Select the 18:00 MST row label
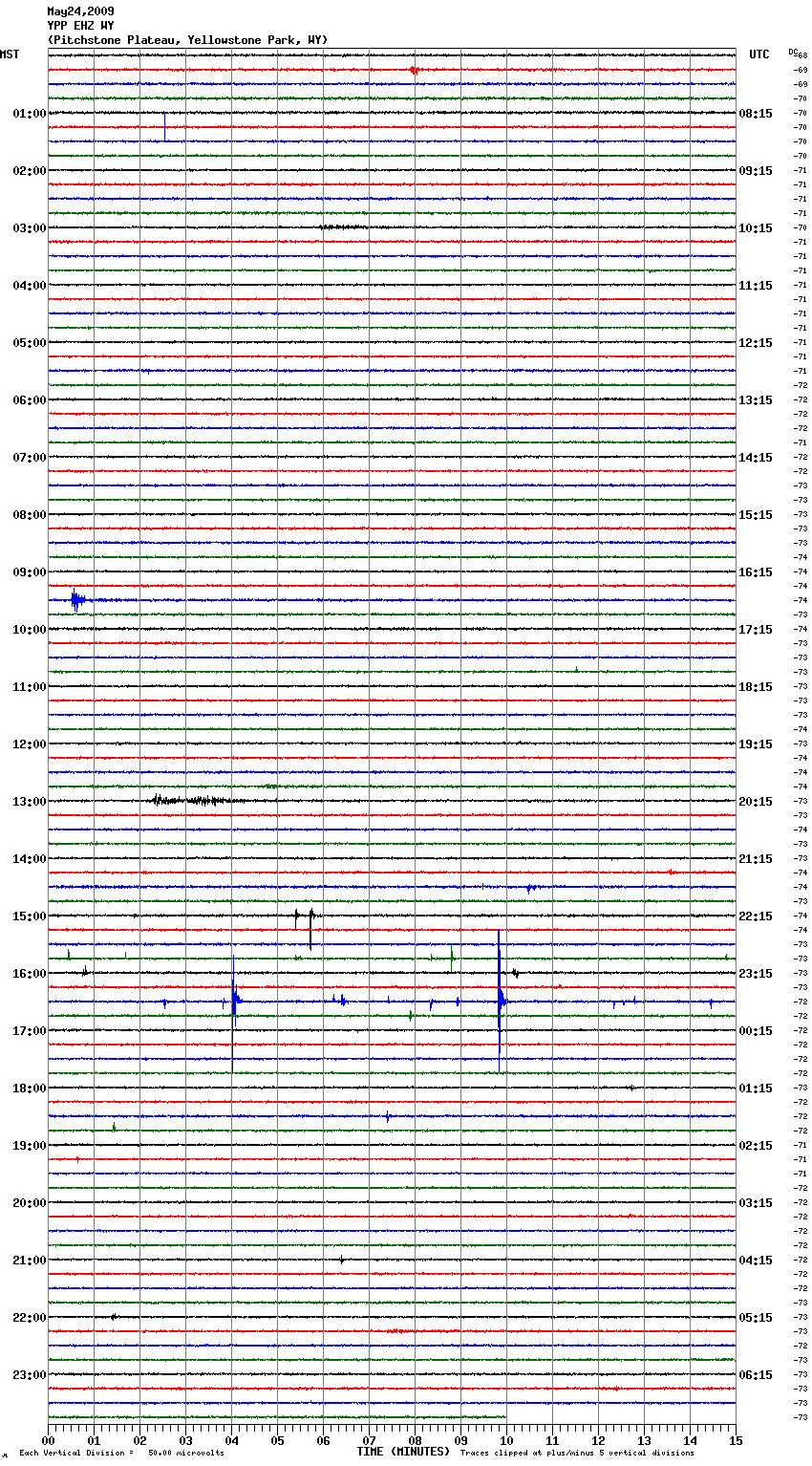The image size is (812, 1466). tap(30, 1089)
